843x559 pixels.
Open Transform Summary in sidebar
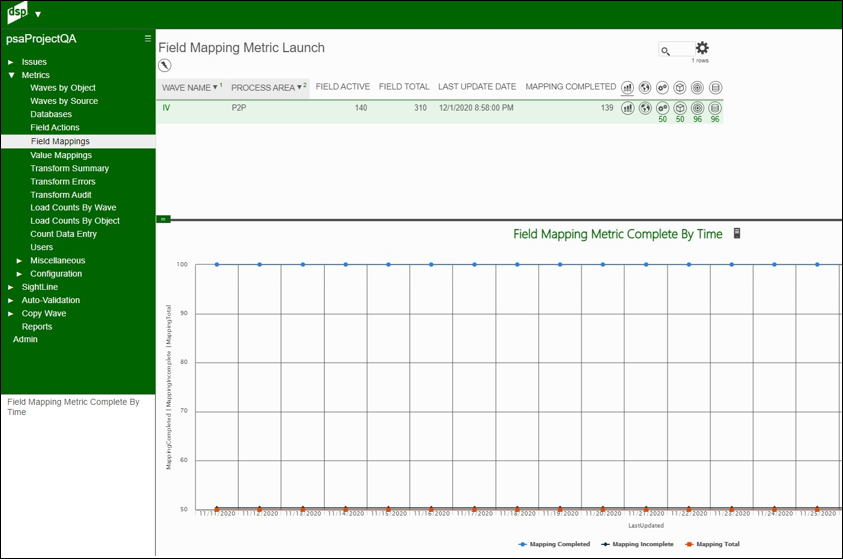point(69,168)
